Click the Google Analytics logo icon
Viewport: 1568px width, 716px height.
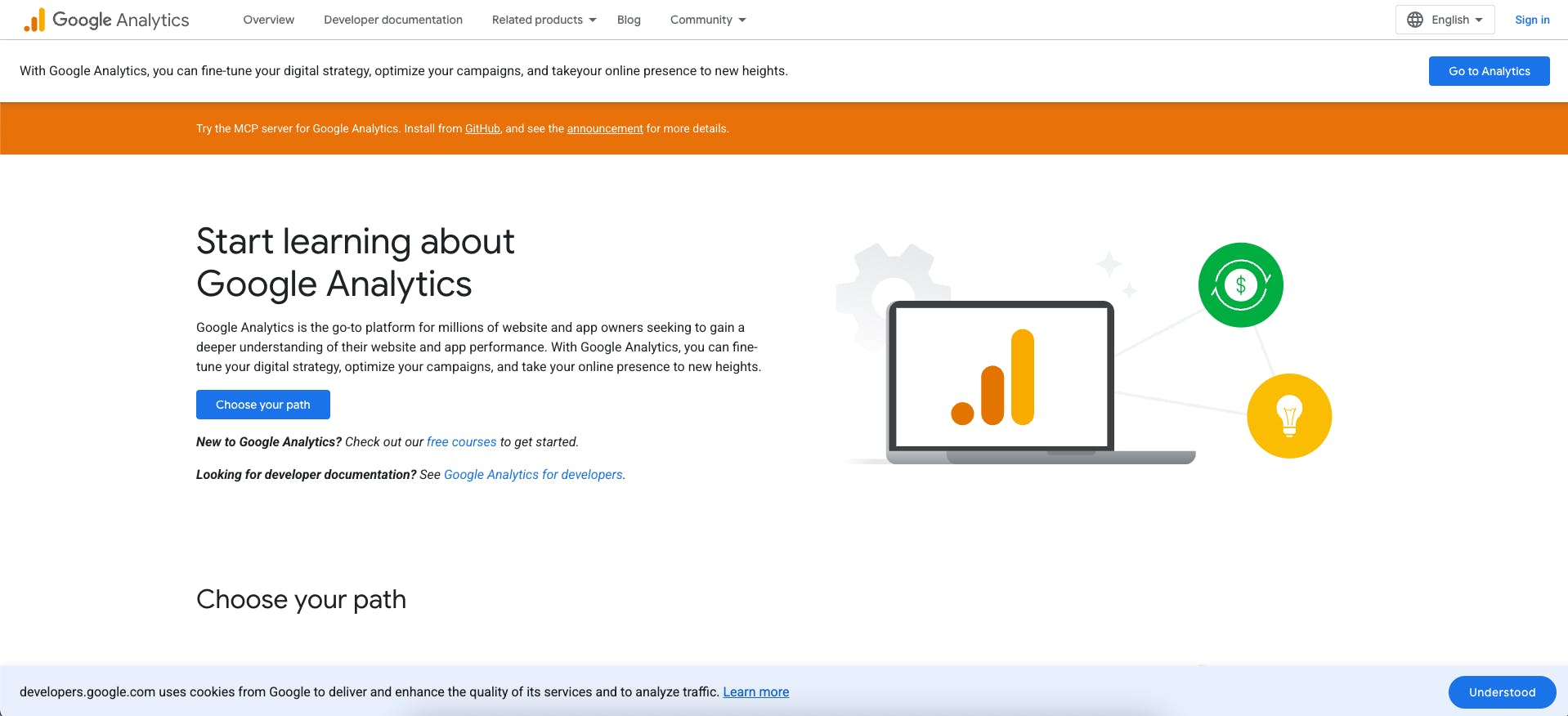click(34, 20)
